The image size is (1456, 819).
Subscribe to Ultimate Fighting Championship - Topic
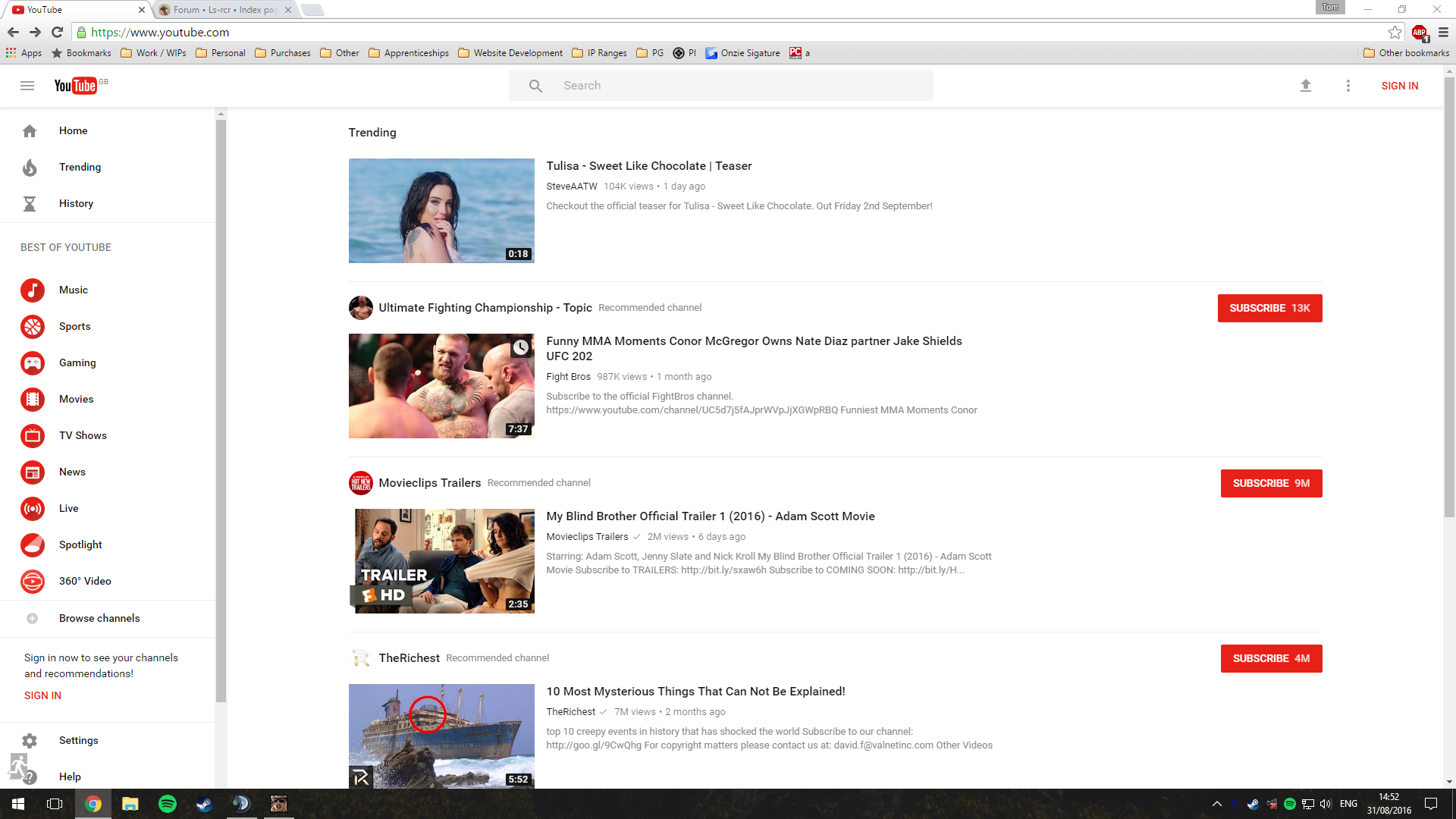pyautogui.click(x=1269, y=308)
